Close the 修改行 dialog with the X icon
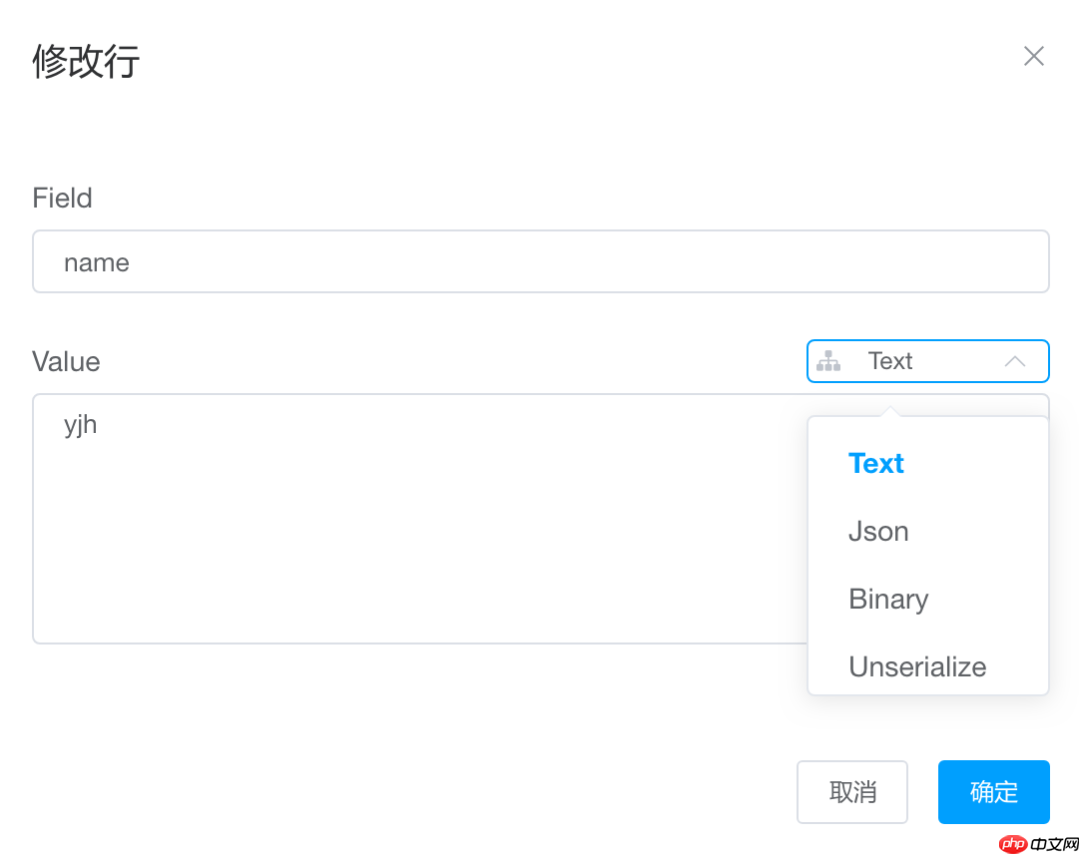 1033,56
